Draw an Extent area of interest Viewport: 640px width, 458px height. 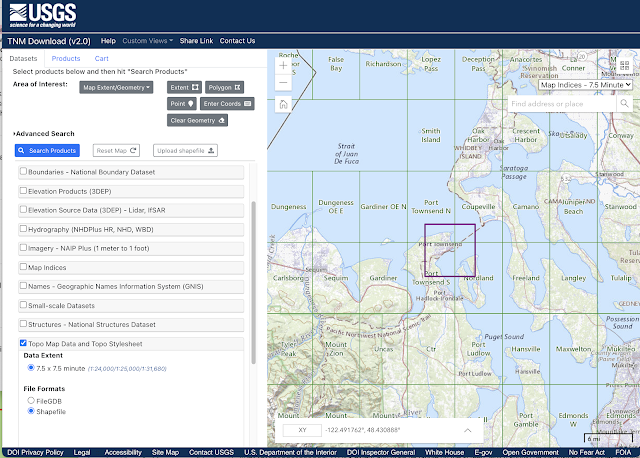184,87
